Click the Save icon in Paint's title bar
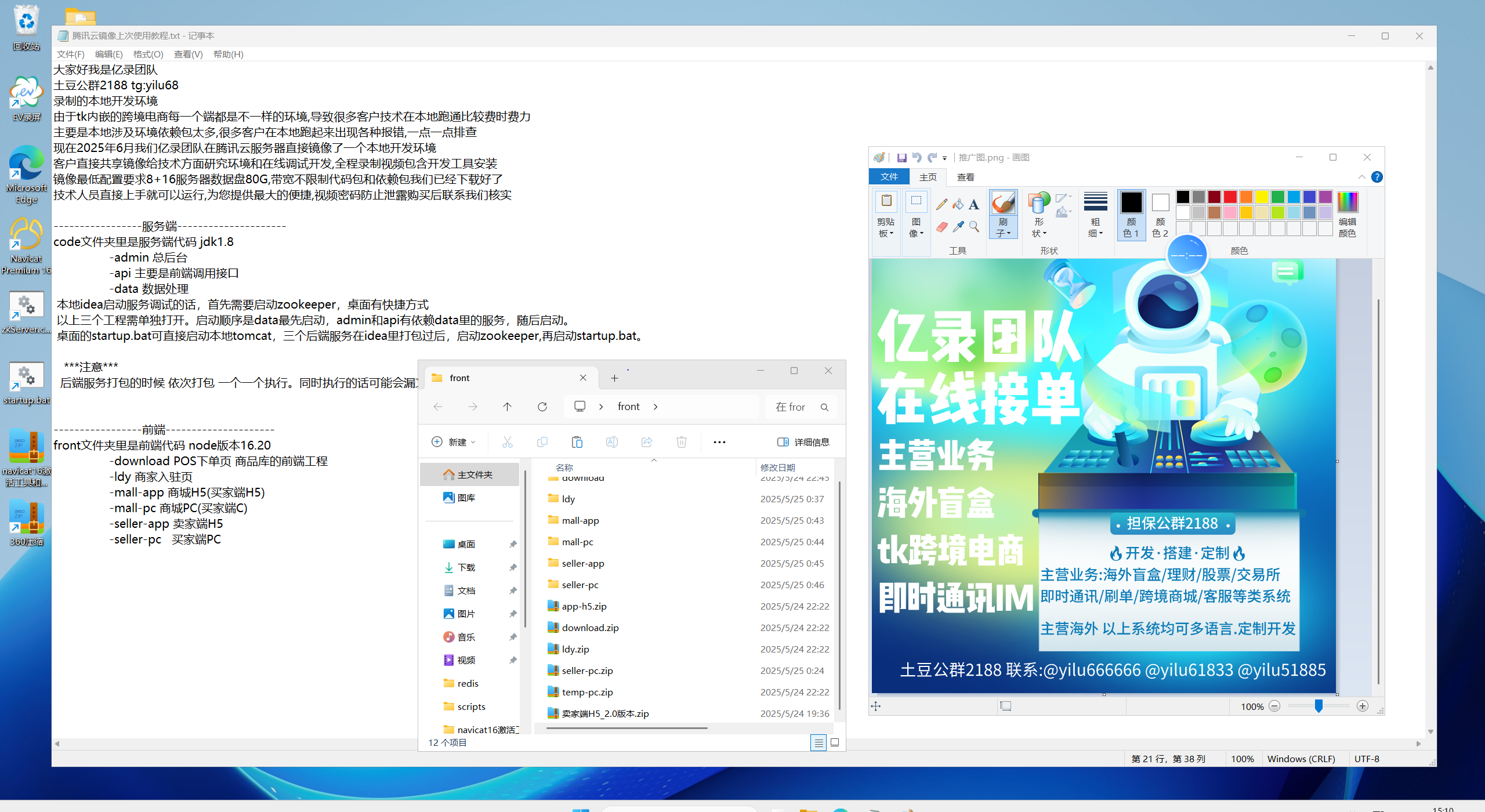Viewport: 1485px width, 812px height. [901, 158]
